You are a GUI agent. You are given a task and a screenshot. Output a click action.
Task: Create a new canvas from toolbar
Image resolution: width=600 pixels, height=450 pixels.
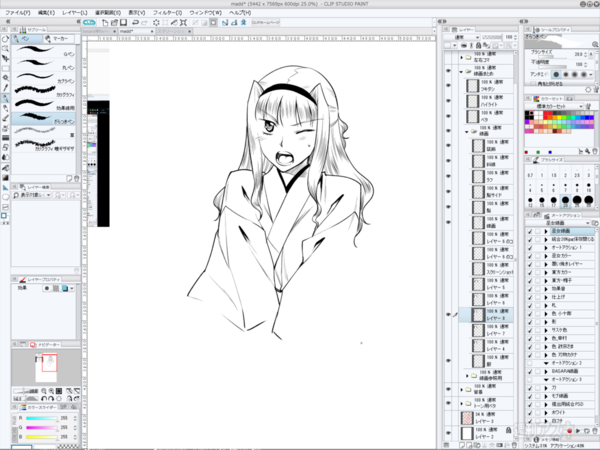105,23
